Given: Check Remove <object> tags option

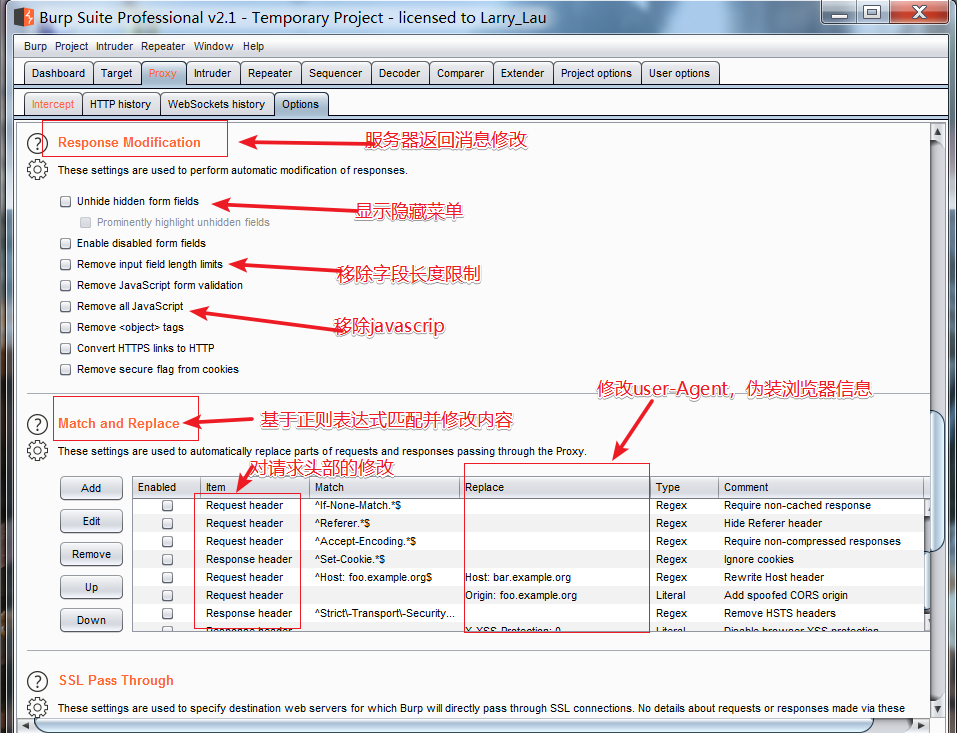Looking at the screenshot, I should [65, 328].
